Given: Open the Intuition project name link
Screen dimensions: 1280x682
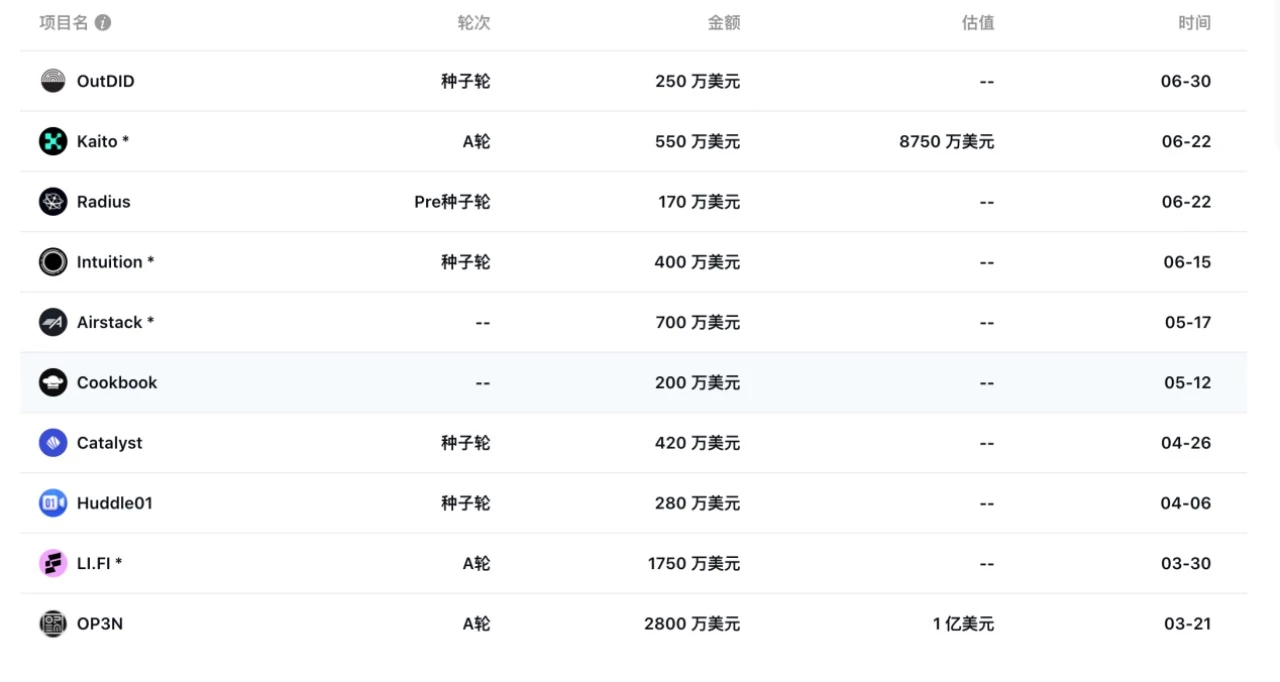Looking at the screenshot, I should click(x=116, y=262).
